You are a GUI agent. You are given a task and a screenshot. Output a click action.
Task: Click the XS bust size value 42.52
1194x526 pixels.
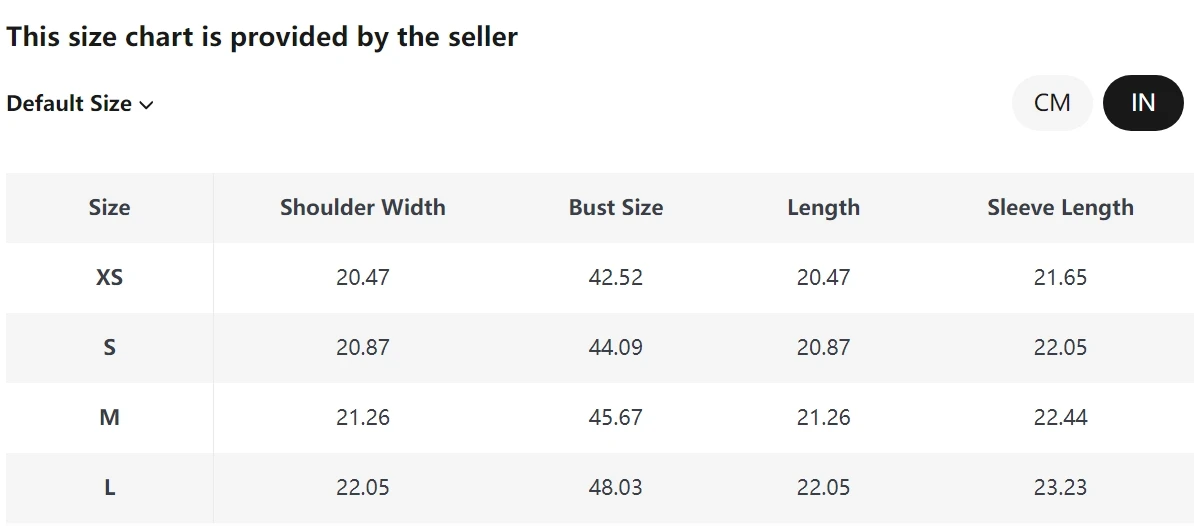pos(616,278)
